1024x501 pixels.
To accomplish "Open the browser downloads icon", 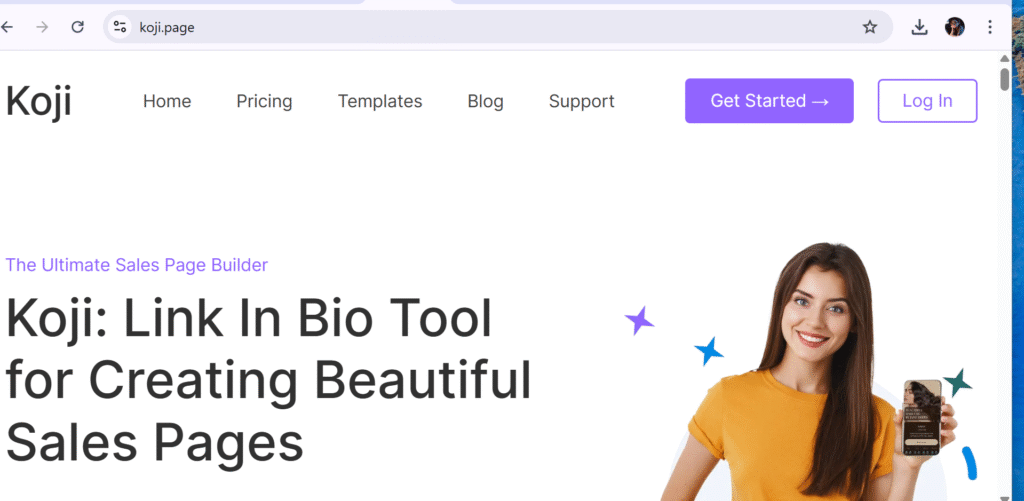I will (x=919, y=27).
